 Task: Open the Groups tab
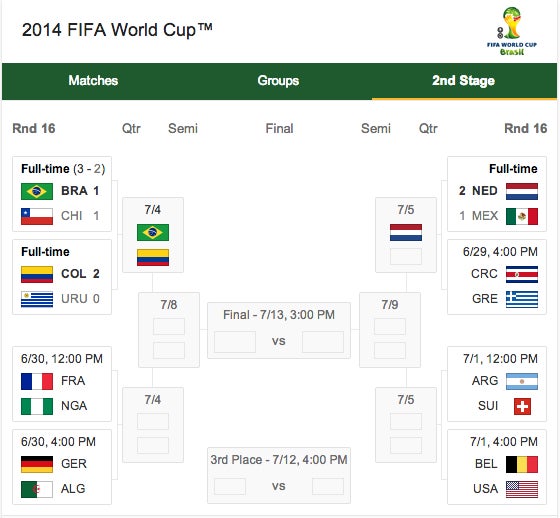coord(278,81)
